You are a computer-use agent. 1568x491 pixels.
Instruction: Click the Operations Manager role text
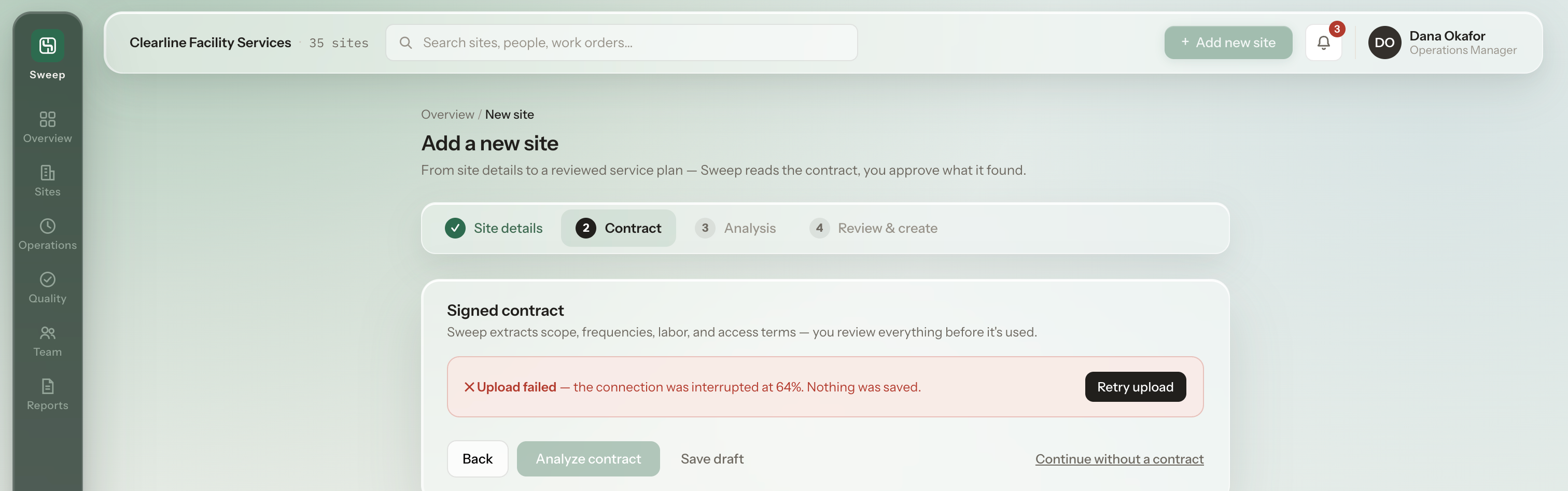(1463, 50)
